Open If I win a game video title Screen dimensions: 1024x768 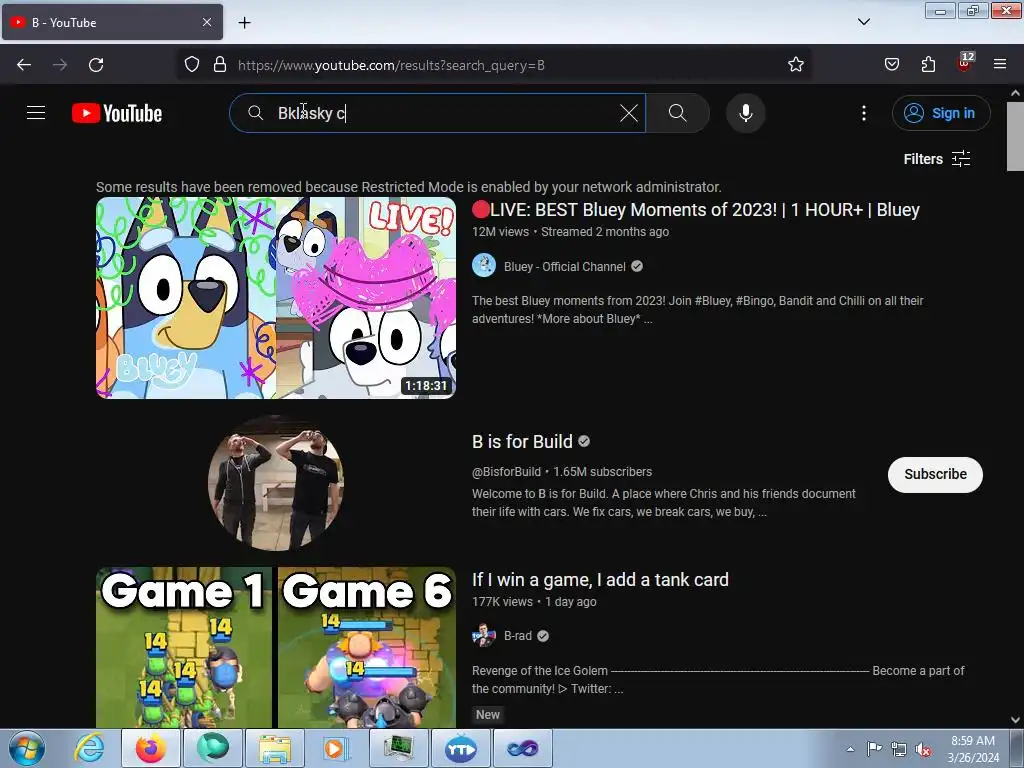[600, 580]
